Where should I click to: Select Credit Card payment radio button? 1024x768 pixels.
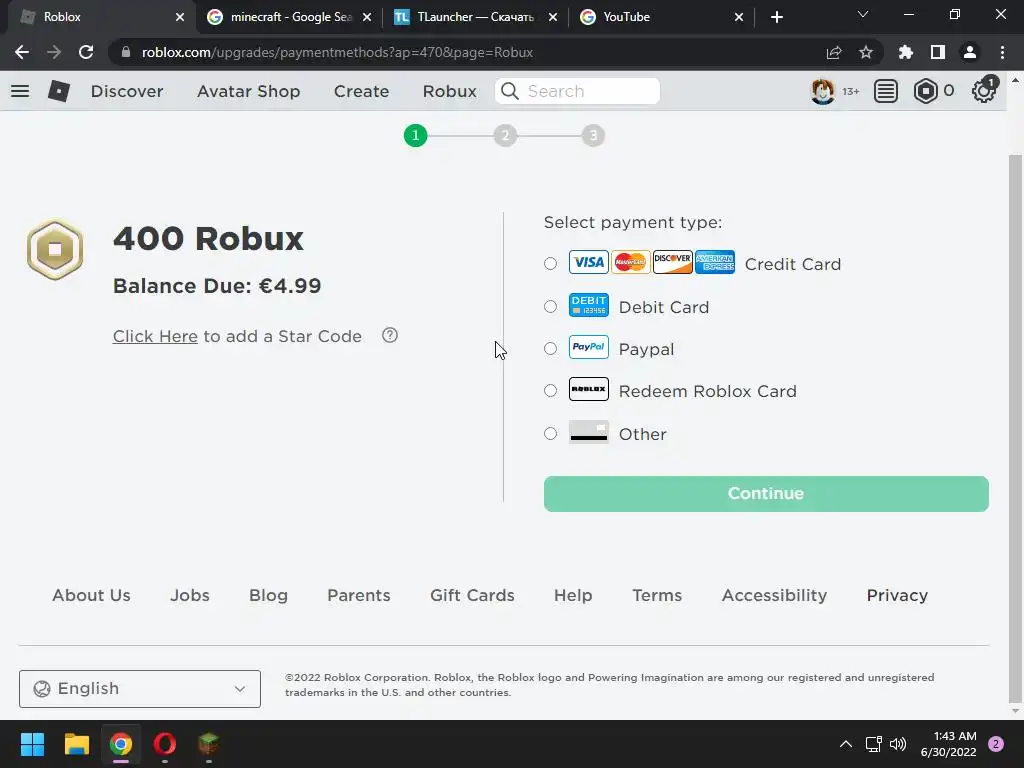coord(551,263)
